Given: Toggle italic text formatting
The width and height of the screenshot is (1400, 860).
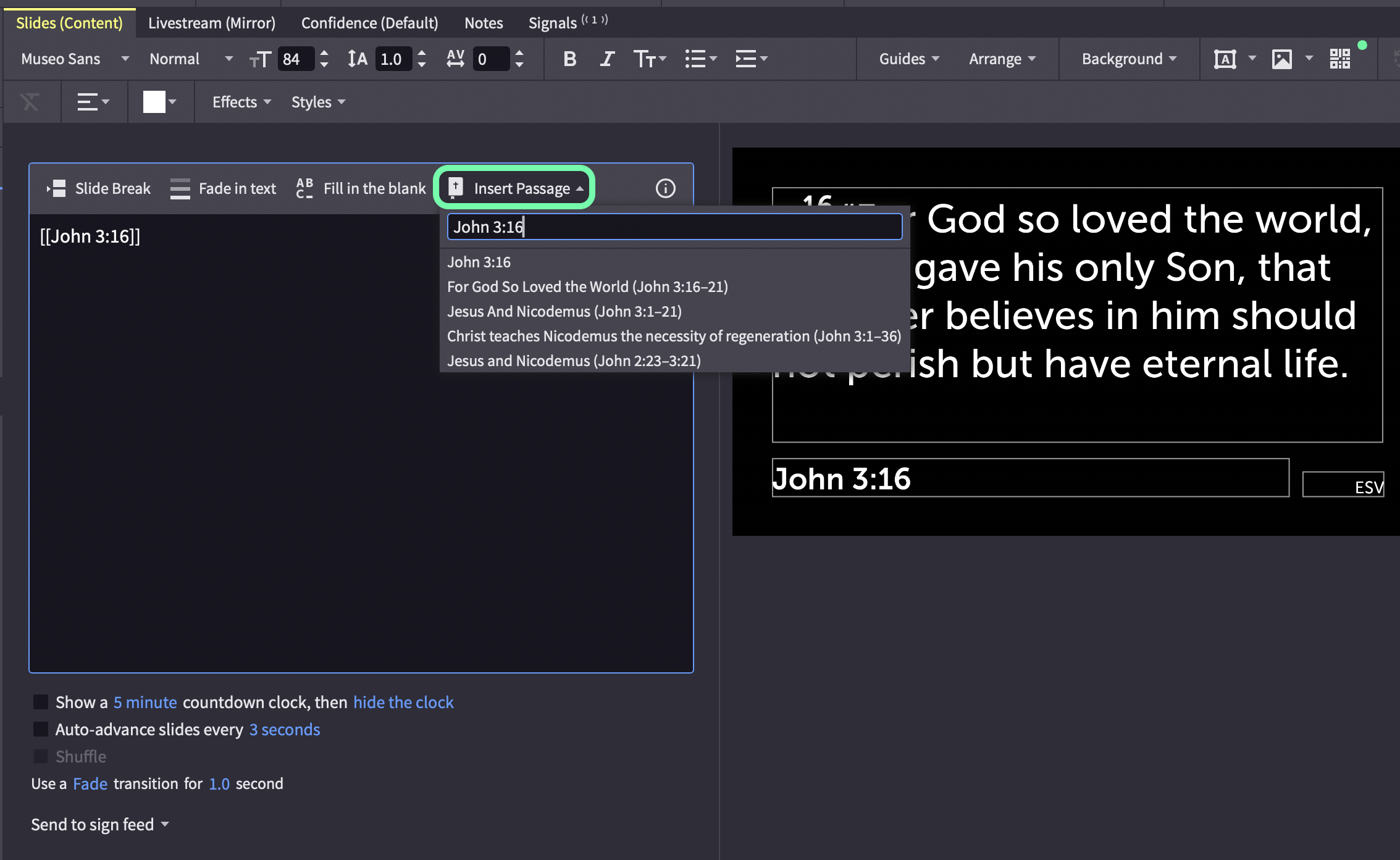Looking at the screenshot, I should [x=606, y=59].
